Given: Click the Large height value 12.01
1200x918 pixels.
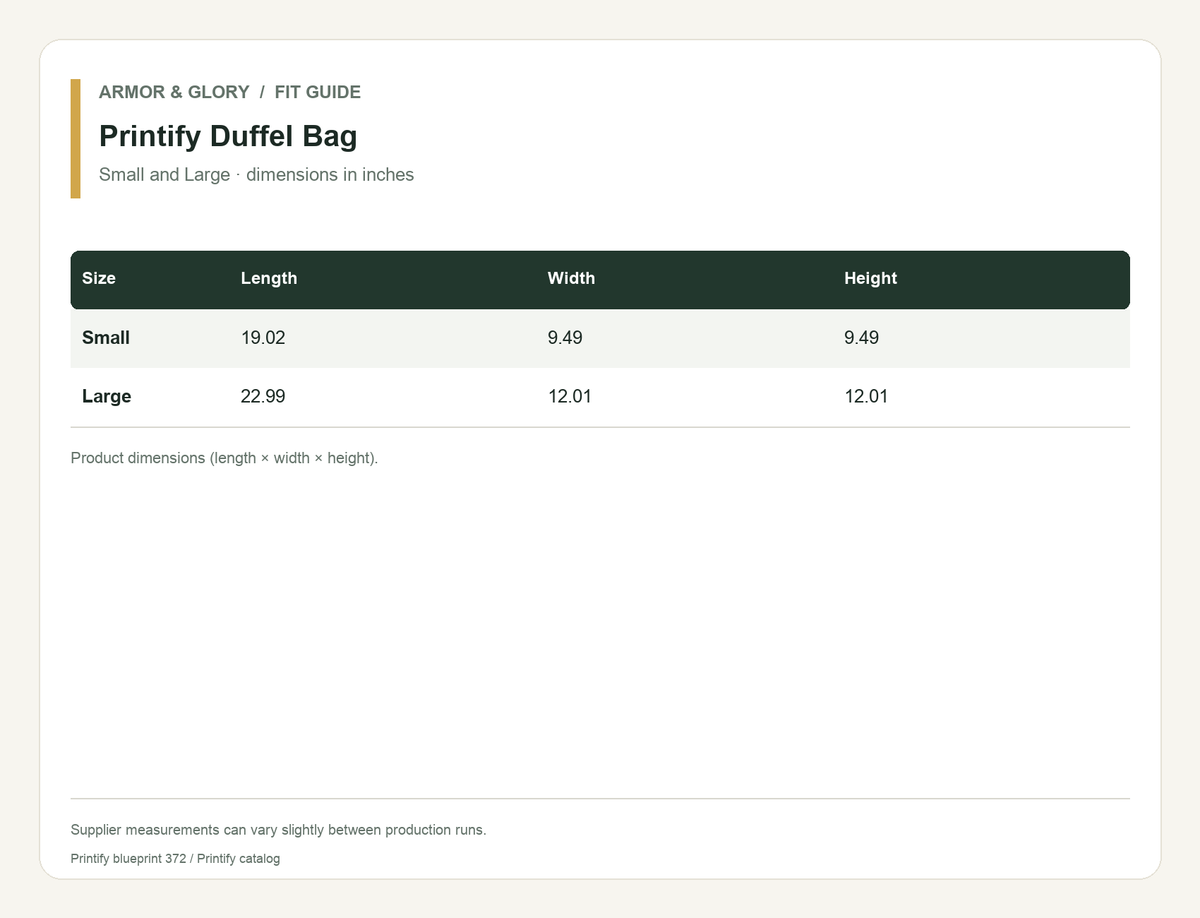Looking at the screenshot, I should click(x=866, y=396).
